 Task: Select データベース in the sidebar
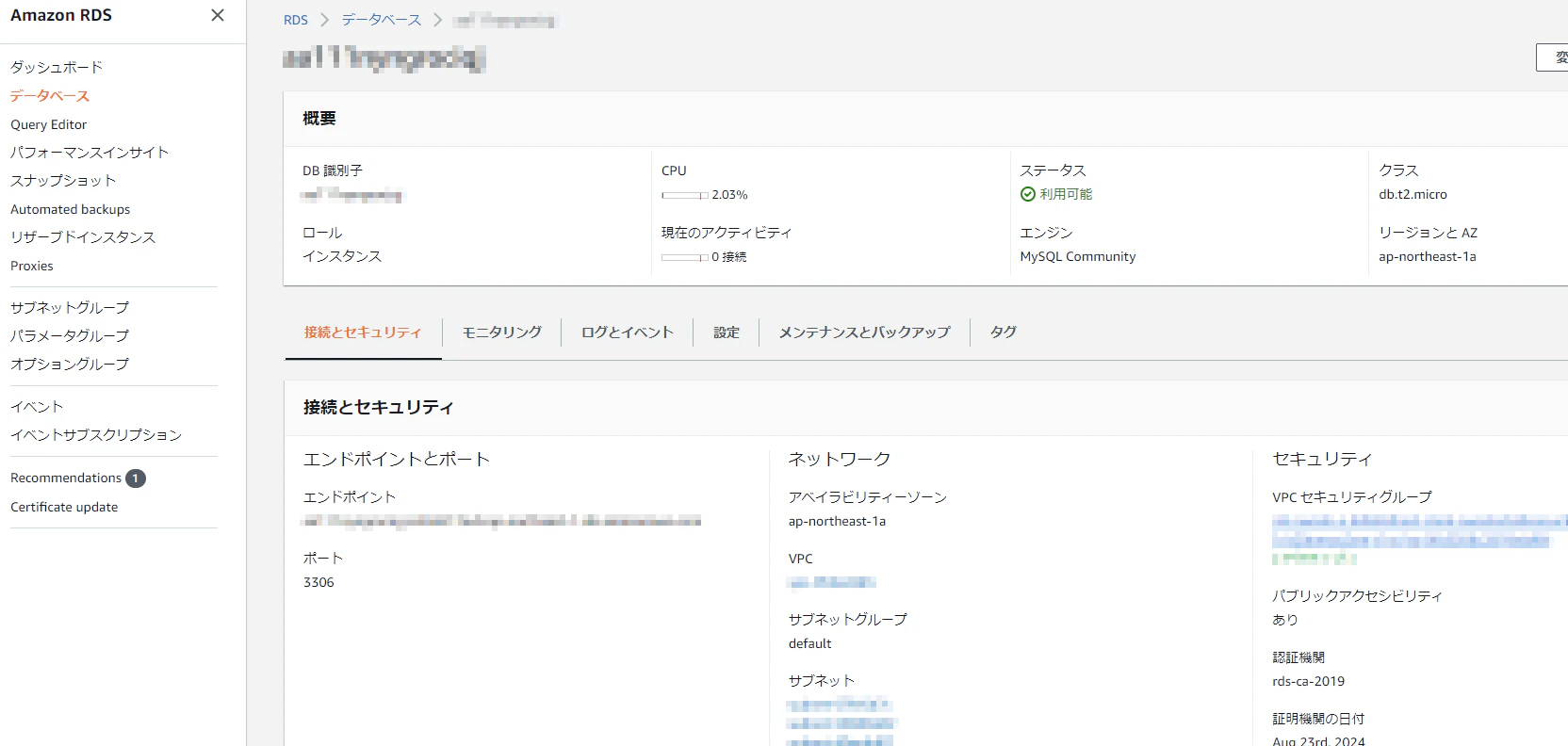(x=50, y=95)
